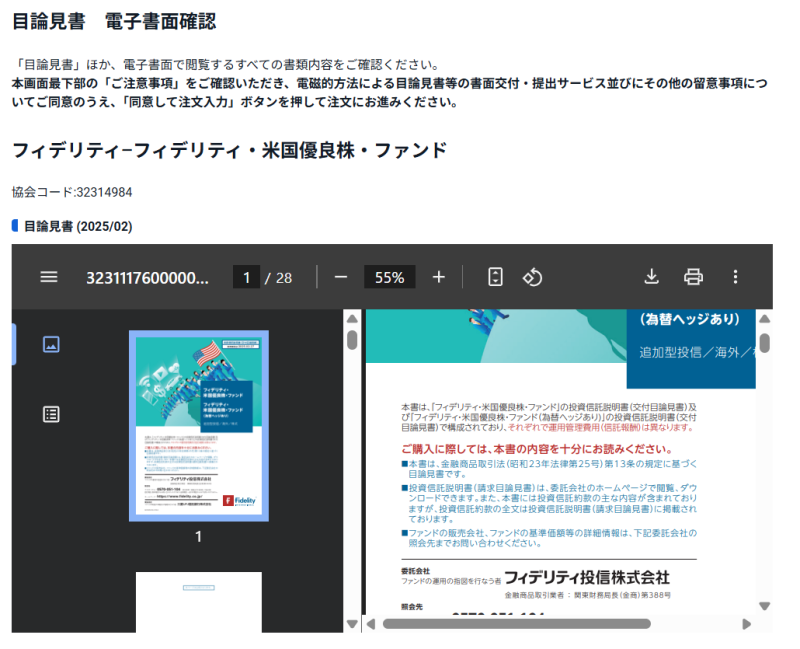Download the prospectus PDF

[652, 277]
